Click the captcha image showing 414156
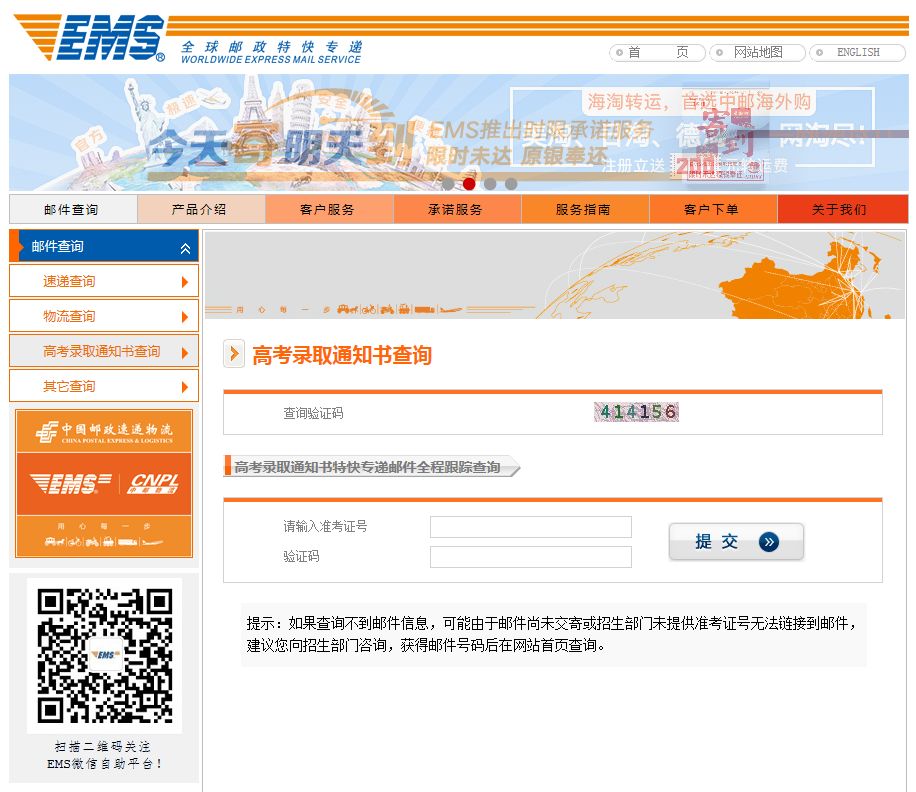Screen dimensions: 916x792 pyautogui.click(x=636, y=412)
